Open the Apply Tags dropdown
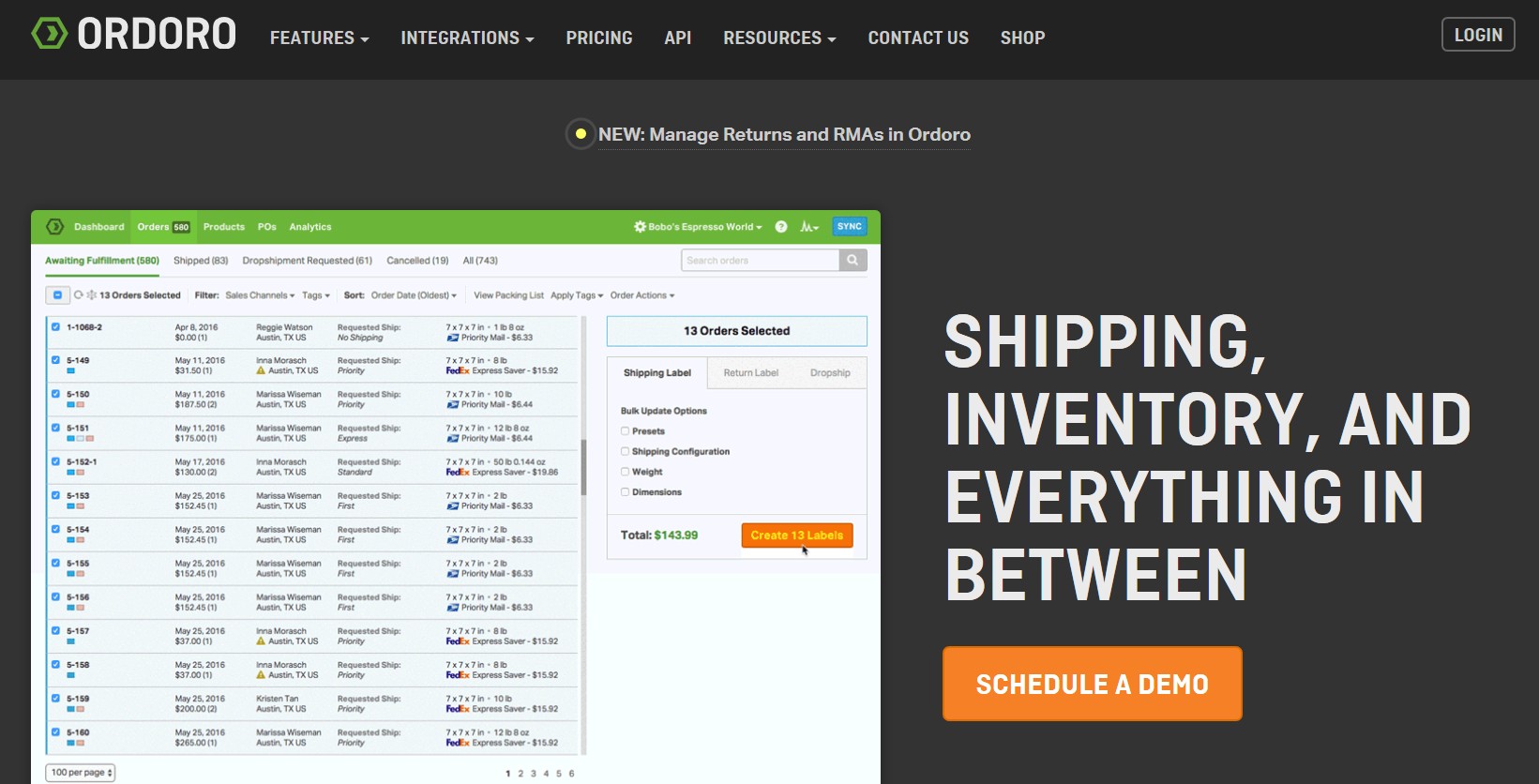Viewport: 1539px width, 784px height. click(577, 295)
